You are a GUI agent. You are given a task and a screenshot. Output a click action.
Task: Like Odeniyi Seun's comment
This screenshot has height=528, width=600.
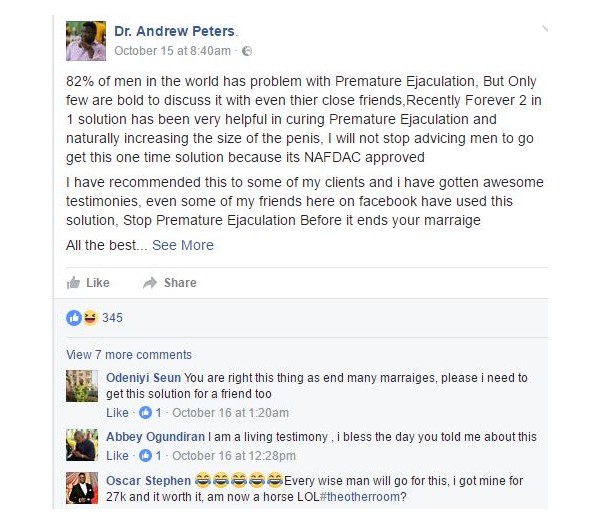117,412
